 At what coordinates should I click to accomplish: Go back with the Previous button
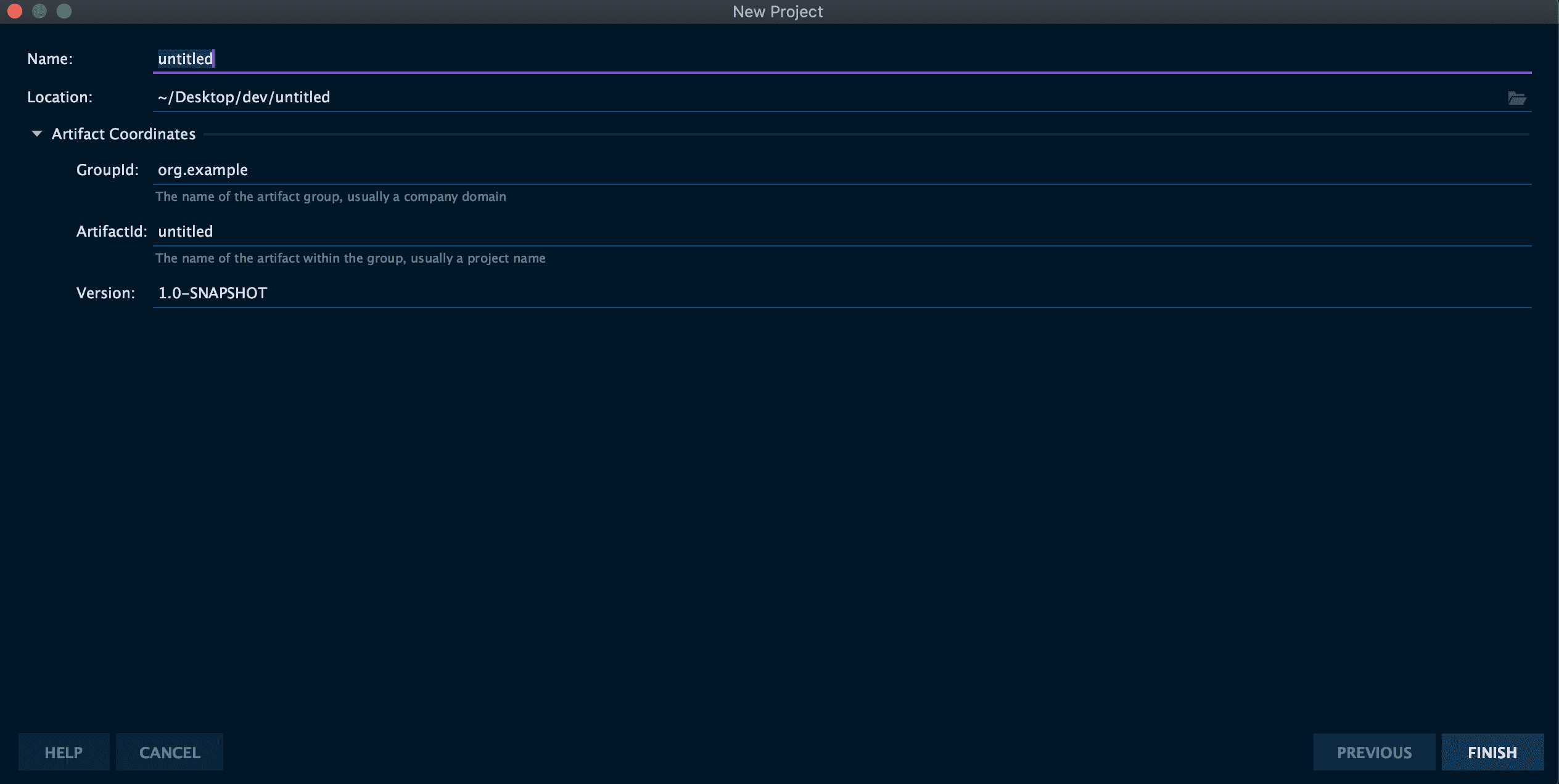click(x=1374, y=752)
